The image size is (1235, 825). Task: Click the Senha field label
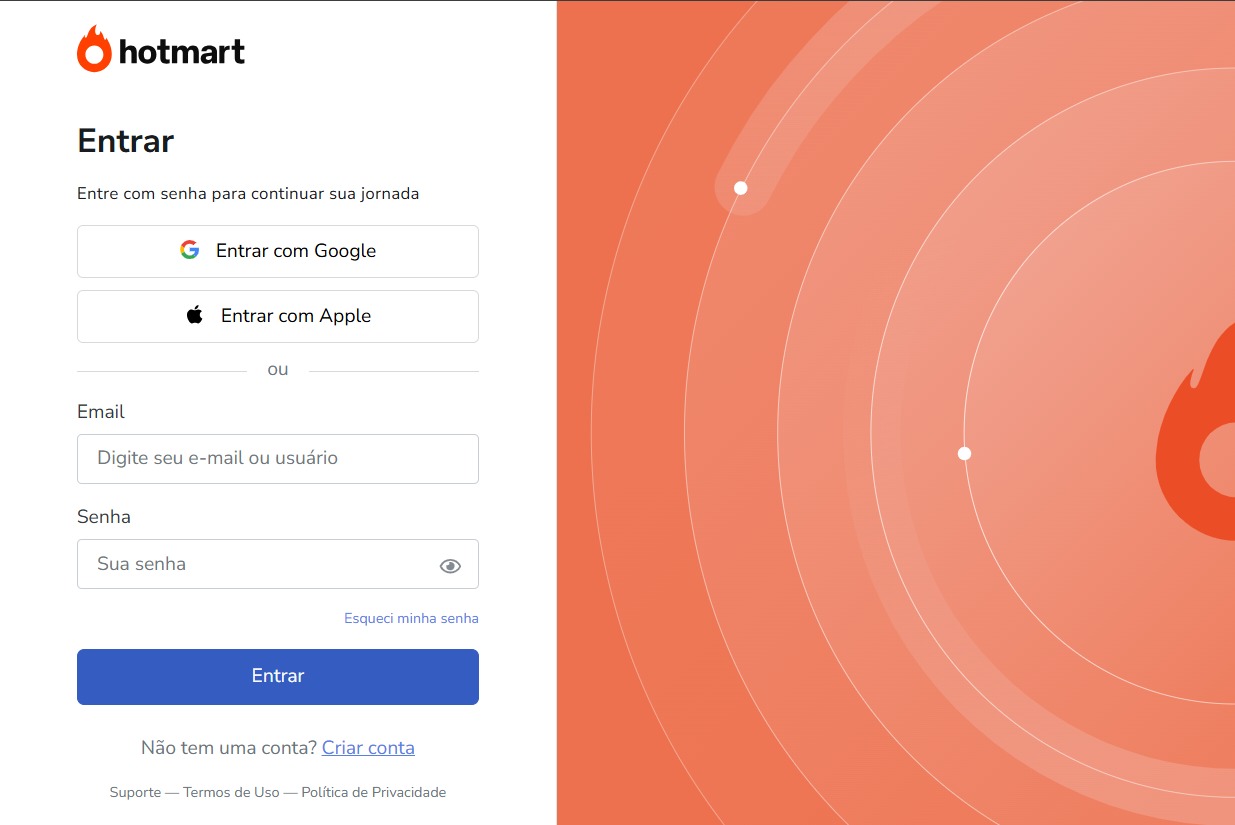[104, 517]
